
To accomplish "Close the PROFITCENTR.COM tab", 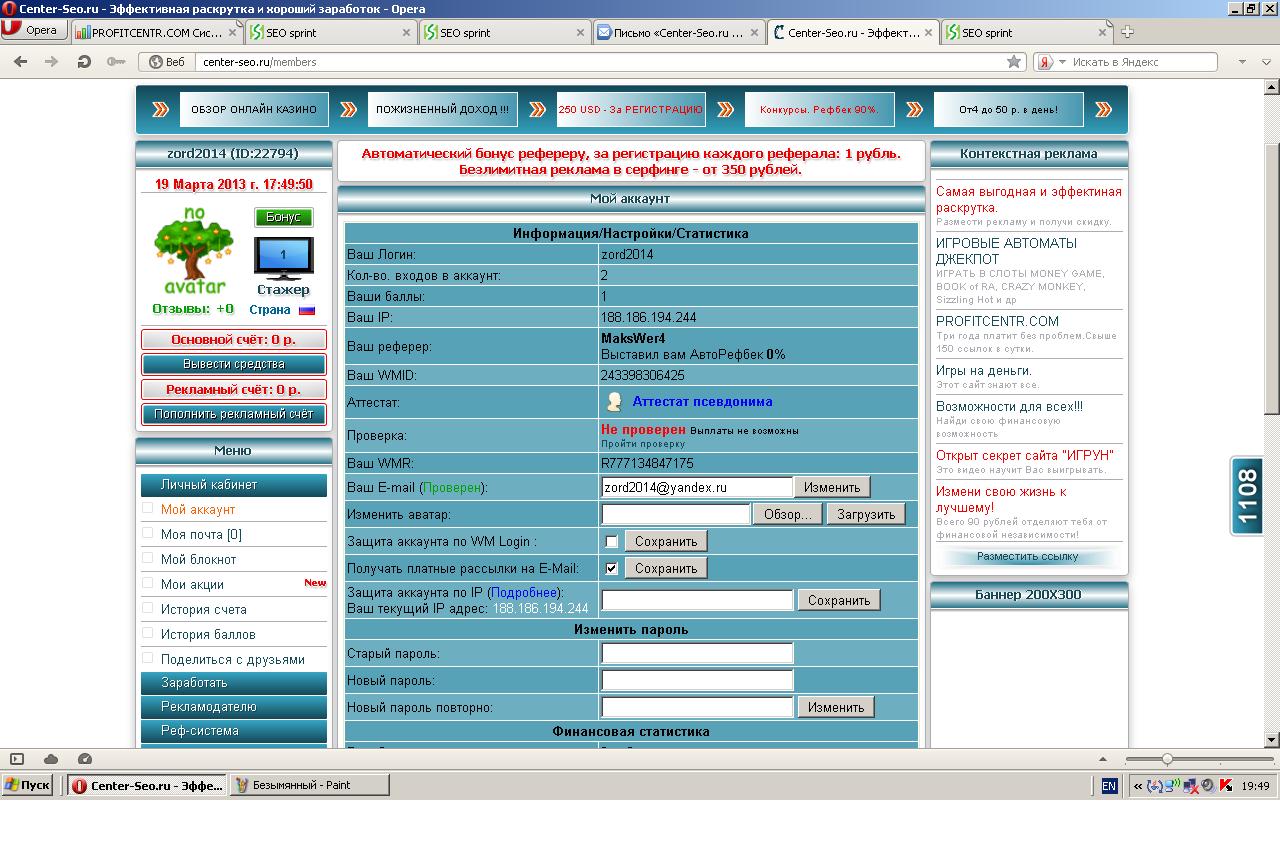I will coord(233,32).
